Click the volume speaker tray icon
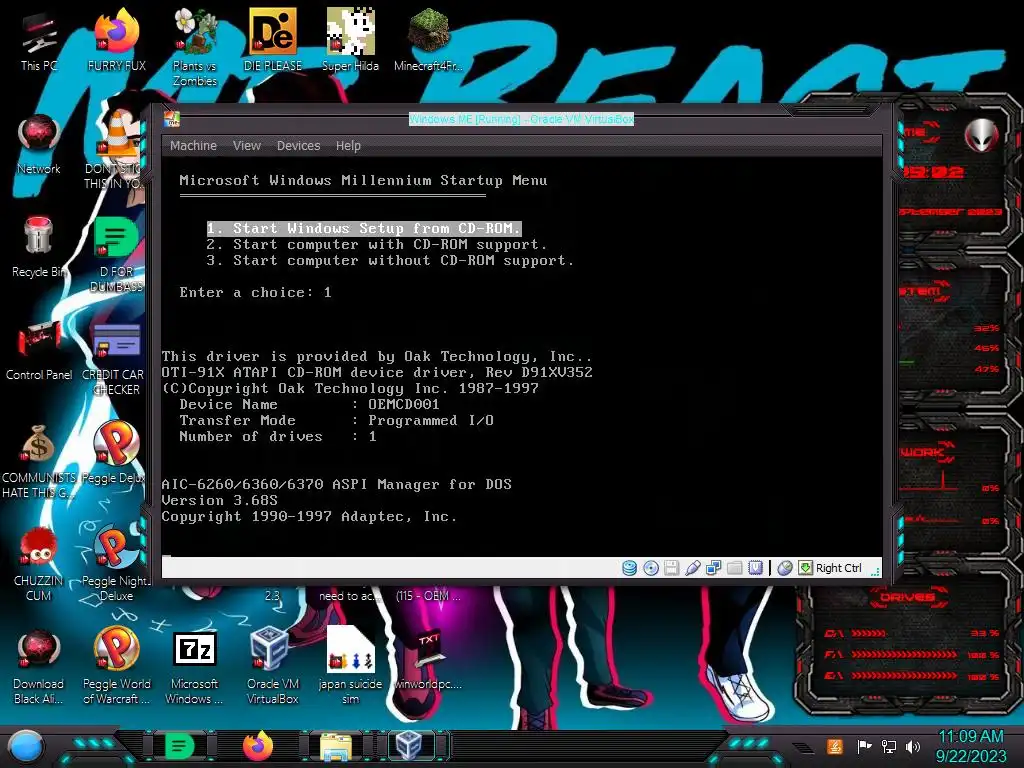This screenshot has height=768, width=1024. tap(913, 746)
